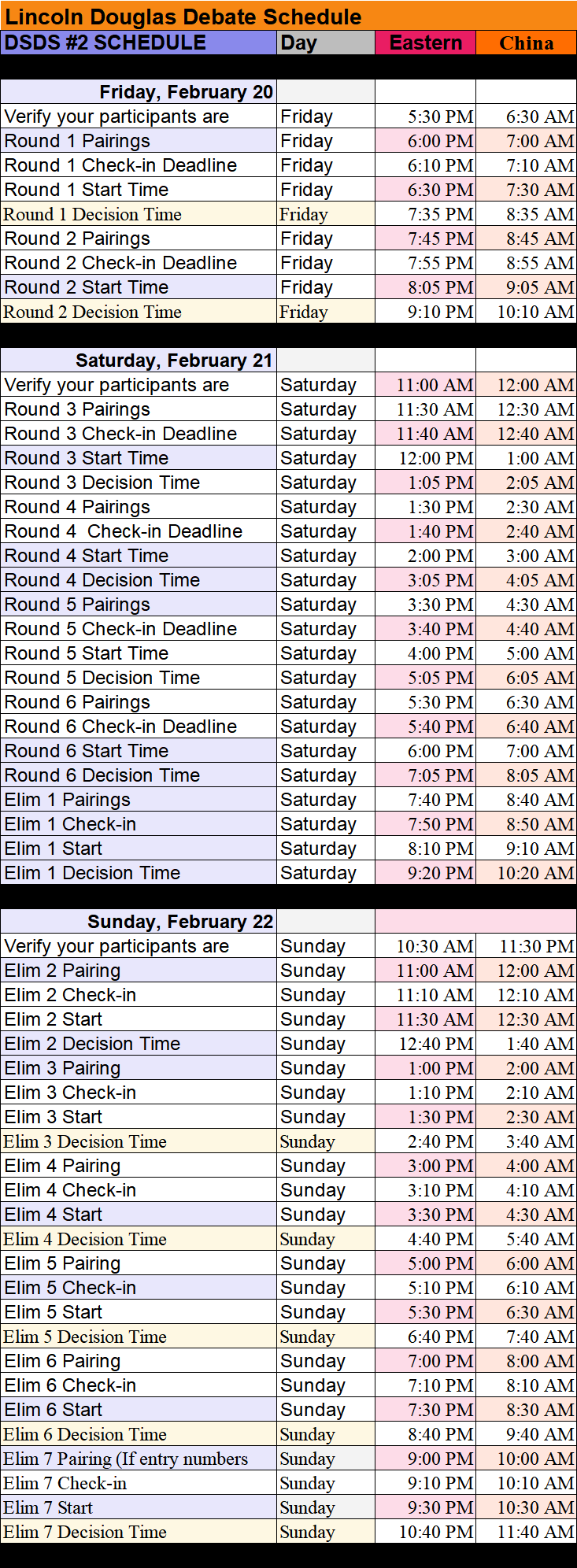Click the Sunday, February 22 heading
The width and height of the screenshot is (577, 1568).
(179, 922)
